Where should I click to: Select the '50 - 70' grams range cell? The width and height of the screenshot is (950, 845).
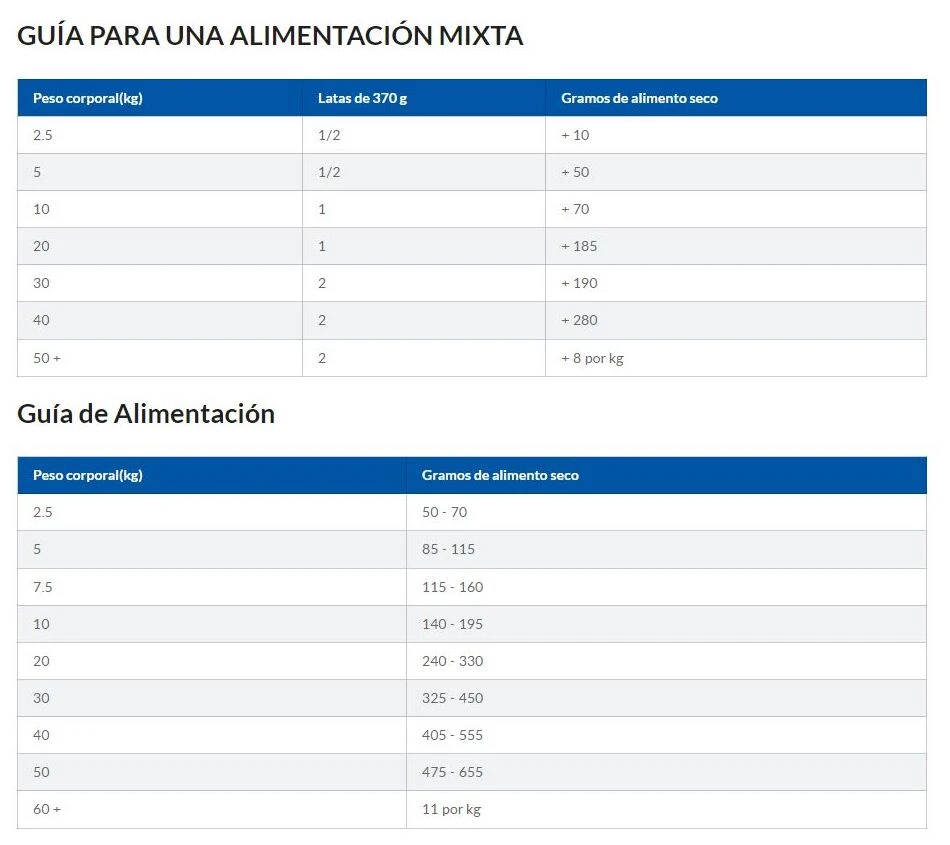(444, 512)
